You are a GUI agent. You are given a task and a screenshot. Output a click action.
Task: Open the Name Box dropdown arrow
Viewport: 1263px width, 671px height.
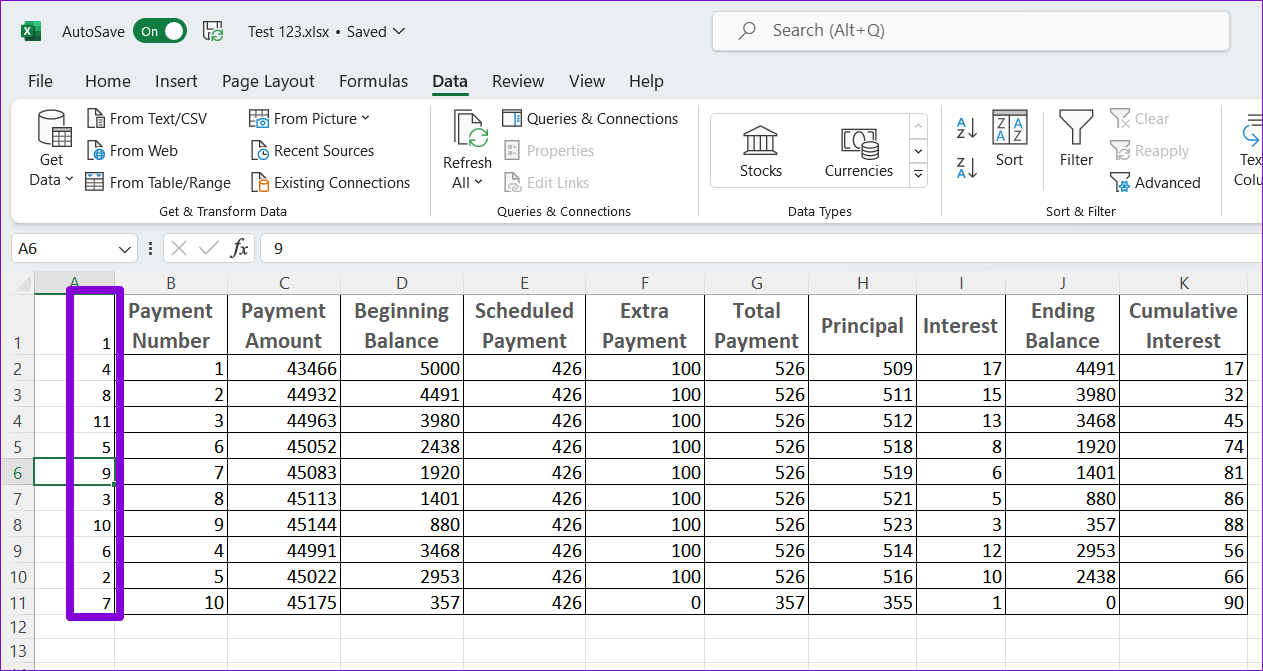[125, 249]
